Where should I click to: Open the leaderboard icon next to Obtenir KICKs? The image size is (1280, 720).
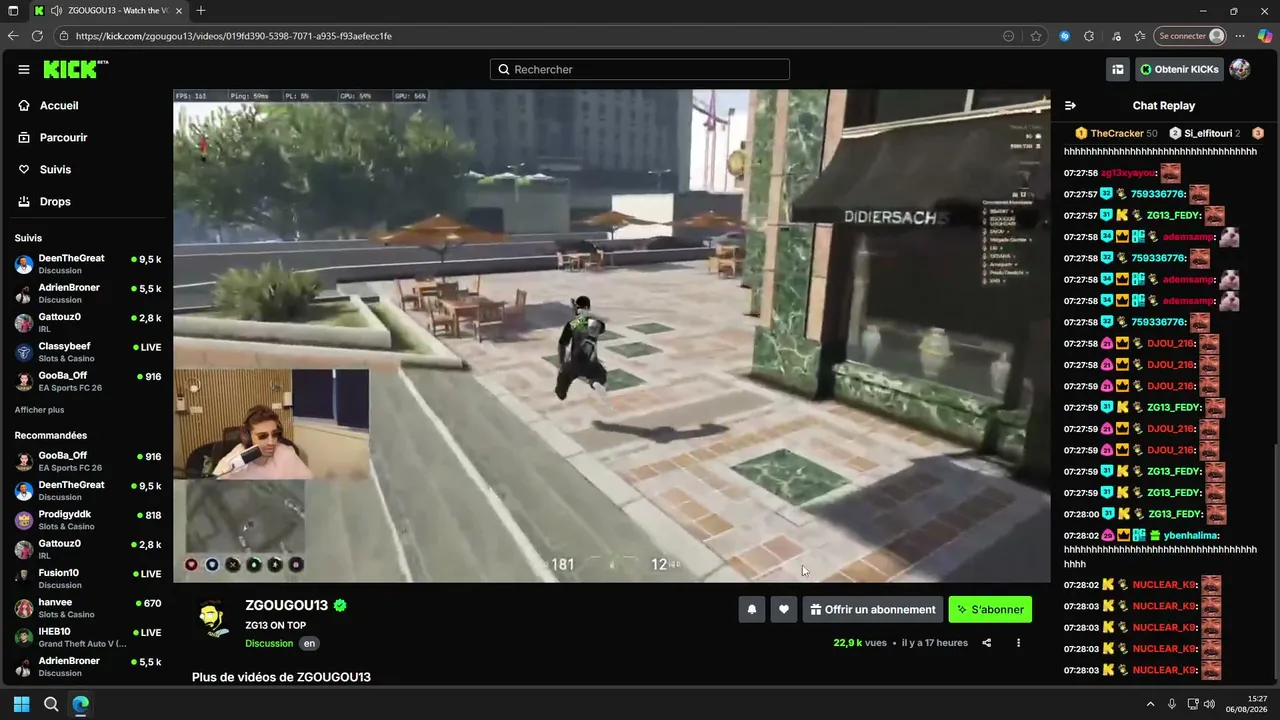[1118, 69]
